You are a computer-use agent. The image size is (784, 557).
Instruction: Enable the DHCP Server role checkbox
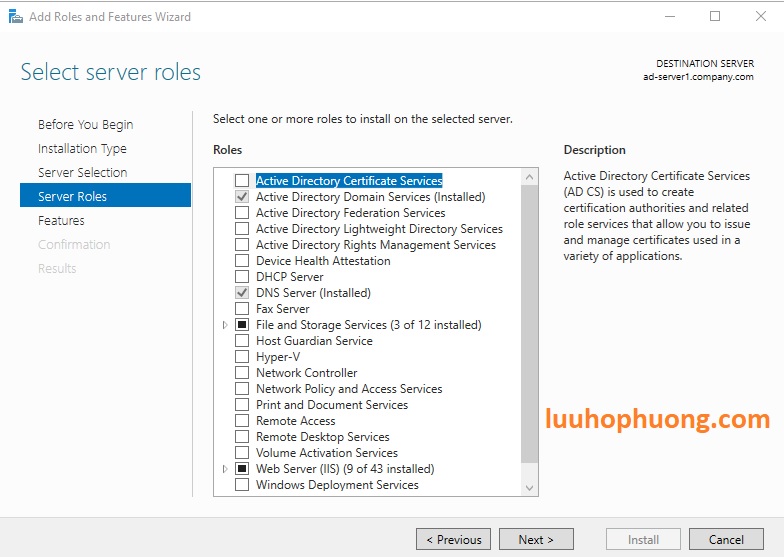click(242, 277)
